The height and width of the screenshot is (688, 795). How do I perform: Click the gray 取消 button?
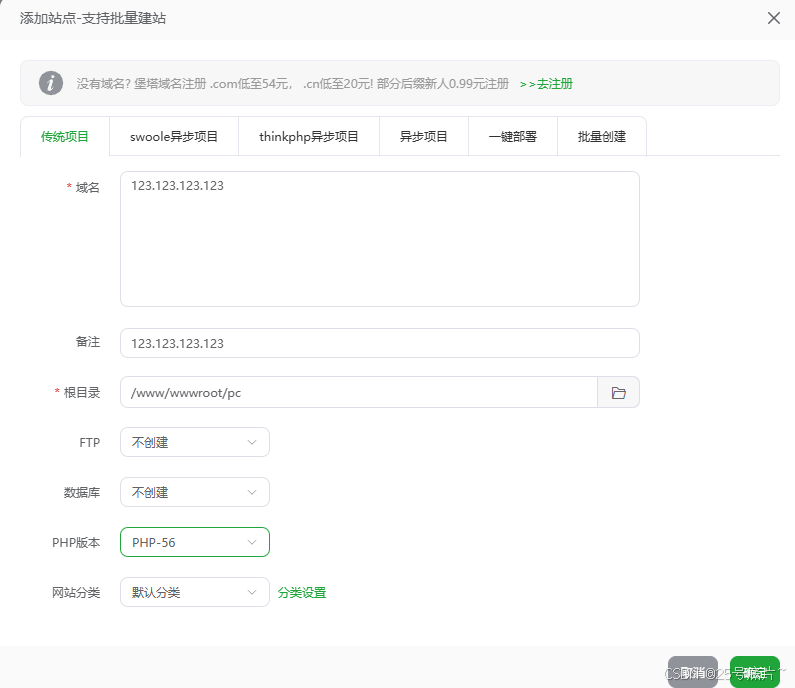[x=693, y=672]
